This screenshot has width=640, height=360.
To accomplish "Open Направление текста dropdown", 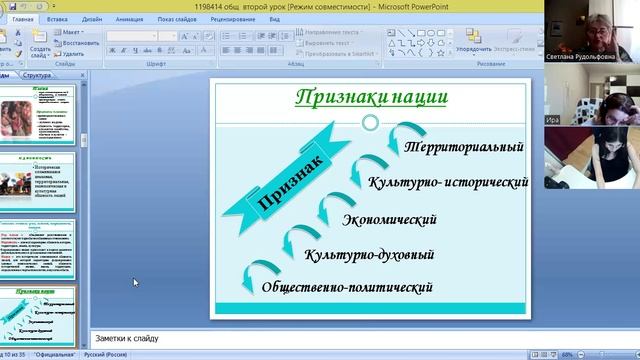I will coord(329,32).
